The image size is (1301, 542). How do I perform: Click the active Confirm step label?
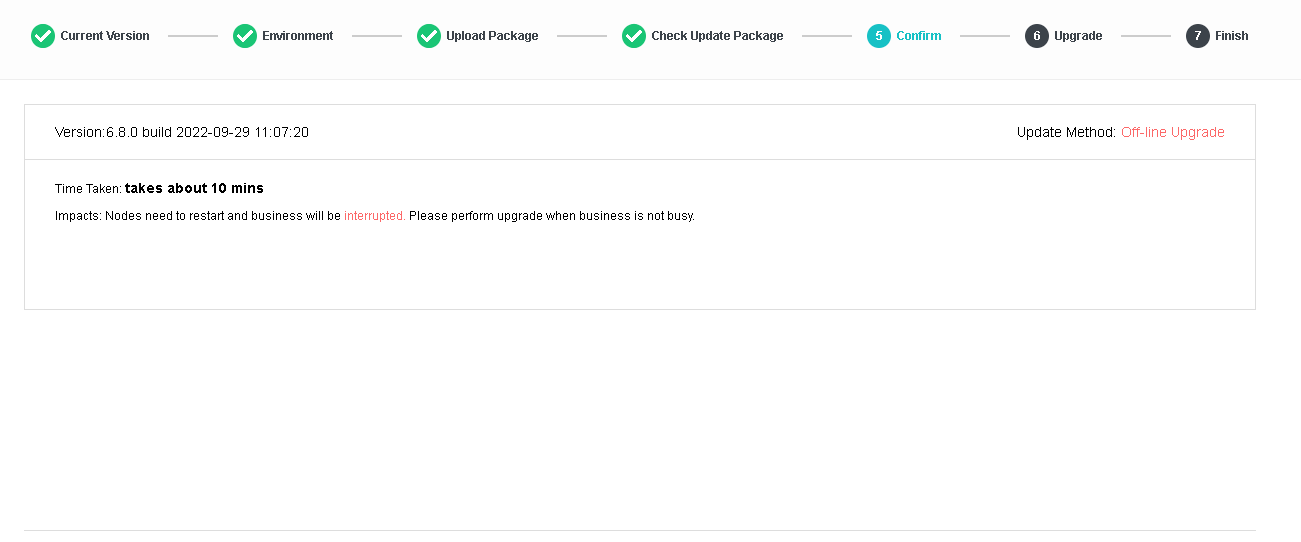pos(919,36)
